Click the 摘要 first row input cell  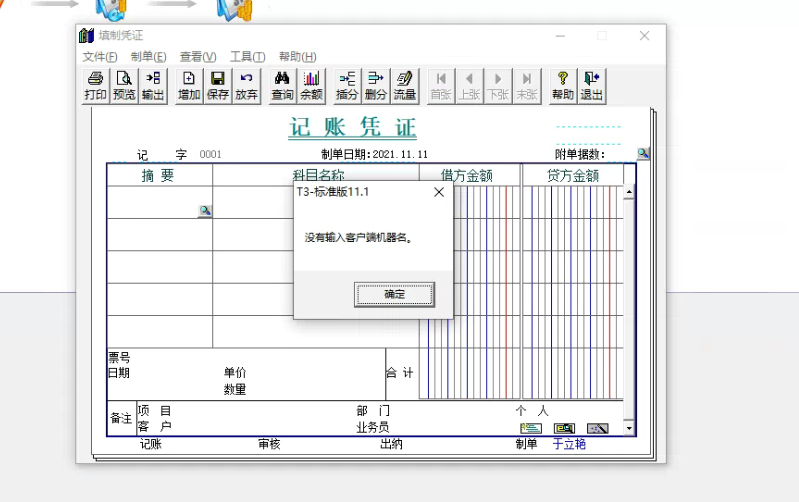159,202
